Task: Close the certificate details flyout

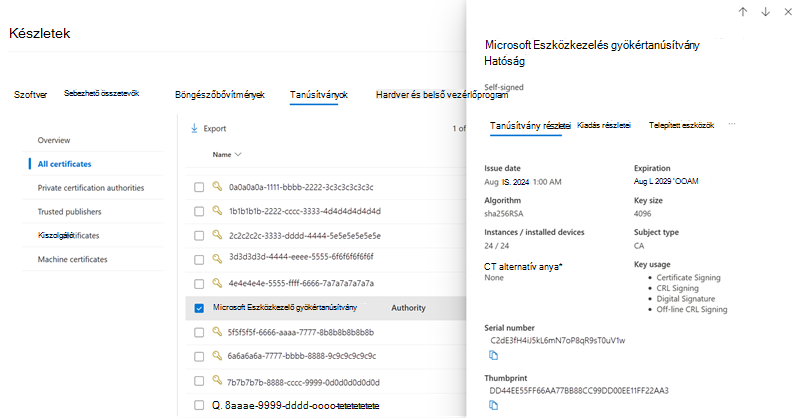Action: tap(788, 12)
